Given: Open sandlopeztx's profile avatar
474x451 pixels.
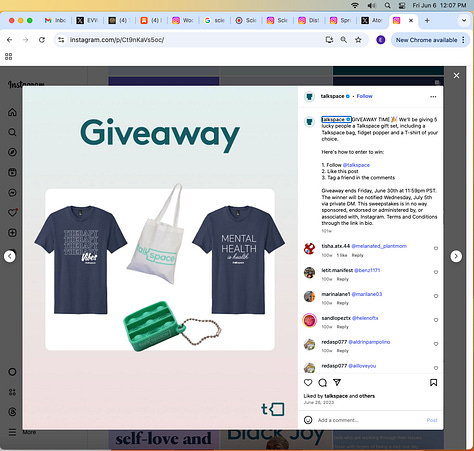Looking at the screenshot, I should (x=309, y=321).
